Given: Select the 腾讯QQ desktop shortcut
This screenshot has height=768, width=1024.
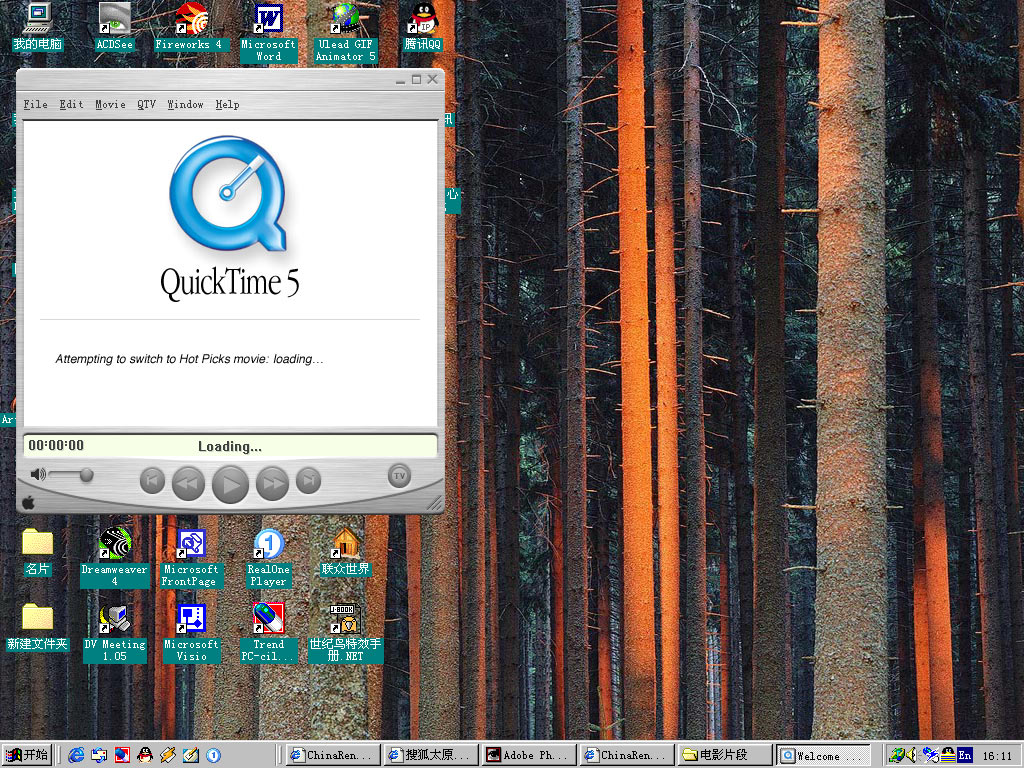Looking at the screenshot, I should coord(423,27).
